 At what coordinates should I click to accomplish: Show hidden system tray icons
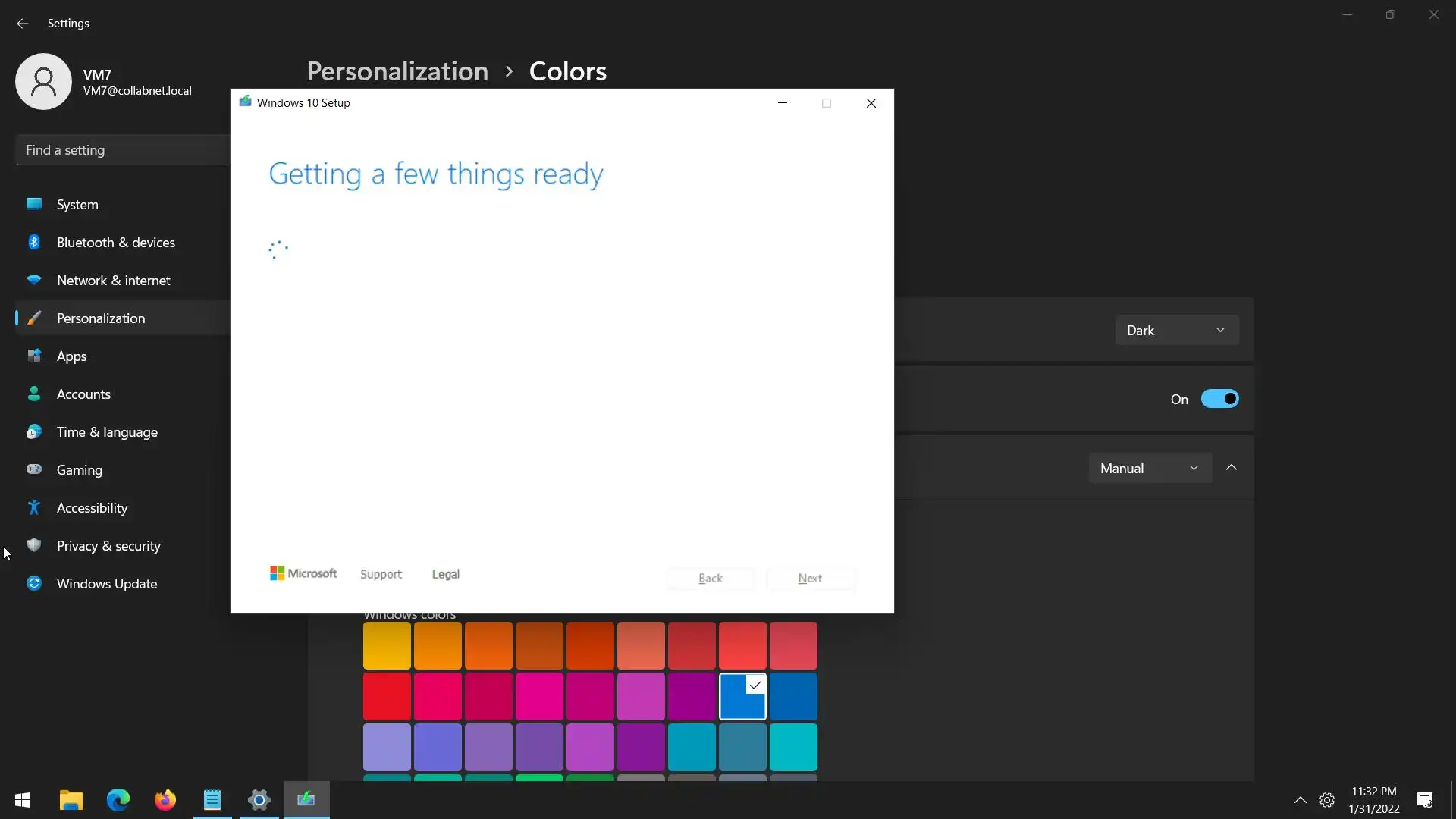point(1300,800)
